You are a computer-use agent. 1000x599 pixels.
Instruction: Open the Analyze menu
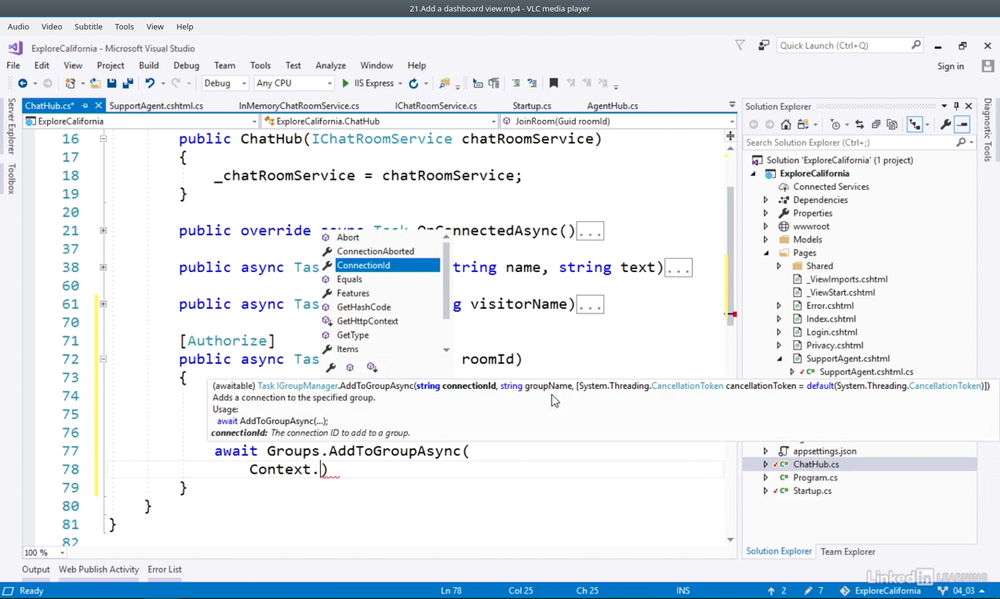(330, 66)
